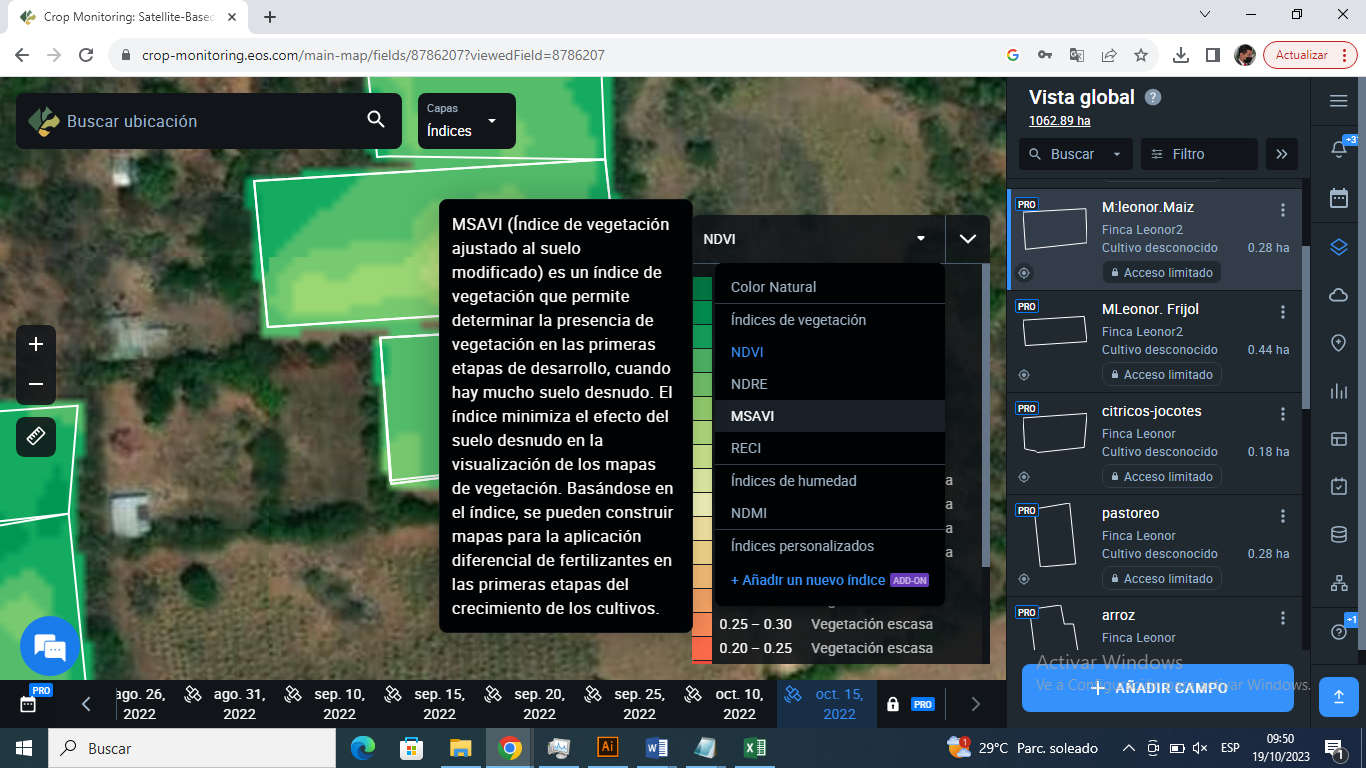This screenshot has height=768, width=1366.
Task: Select the oct. 10, 2022 timeline date
Action: [x=739, y=703]
